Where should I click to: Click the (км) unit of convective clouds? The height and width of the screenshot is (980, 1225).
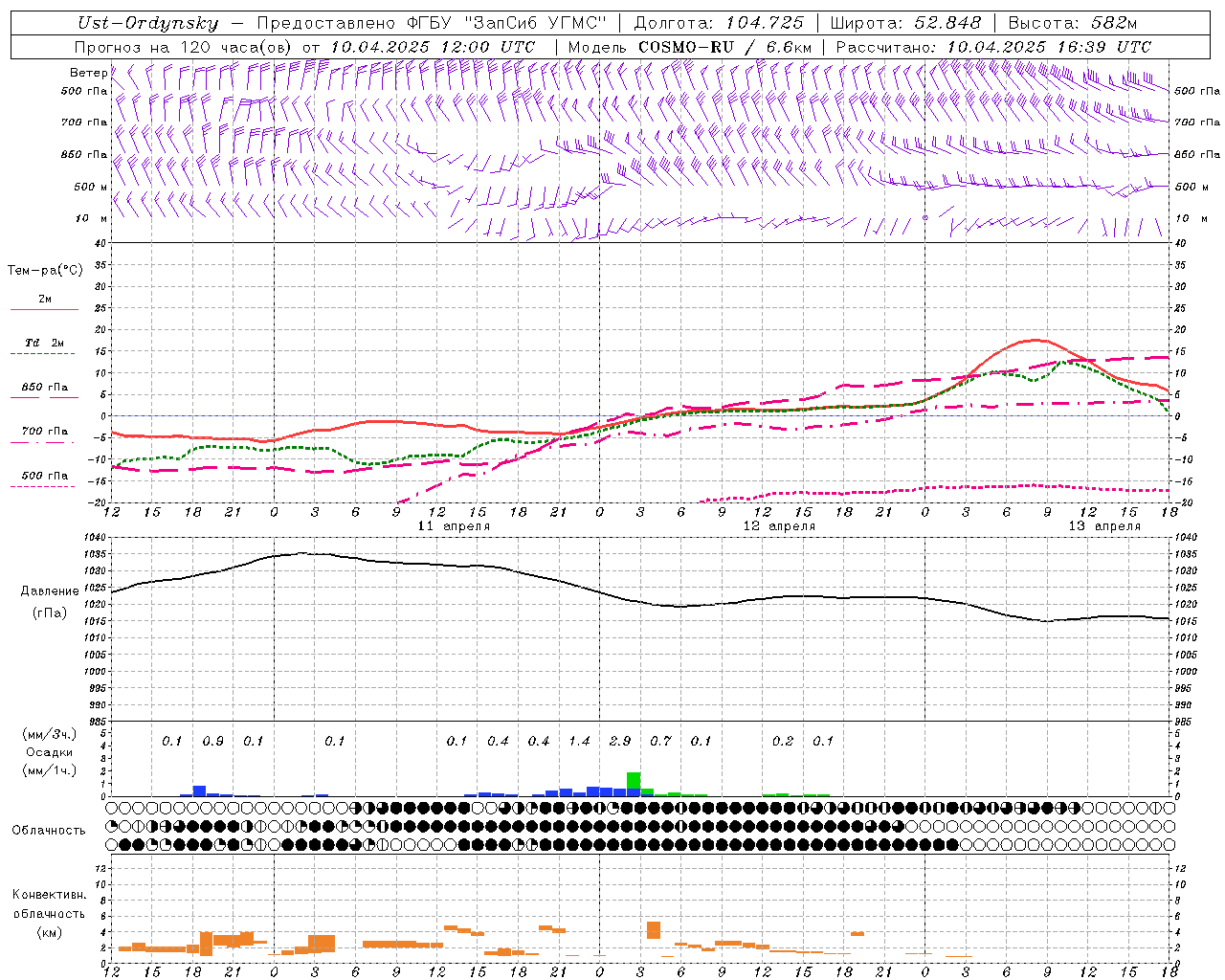click(x=50, y=932)
